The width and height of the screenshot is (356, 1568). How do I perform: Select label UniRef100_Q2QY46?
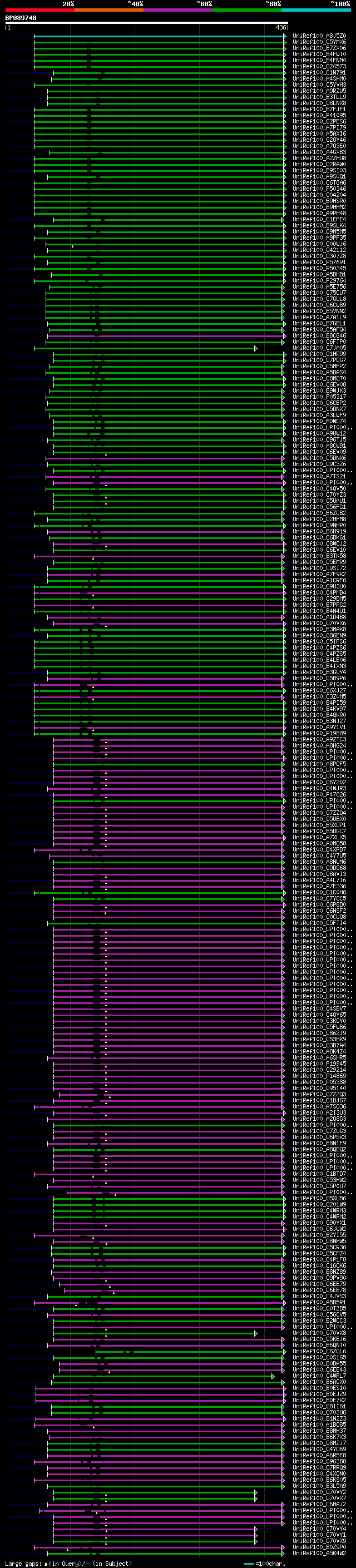[319, 140]
